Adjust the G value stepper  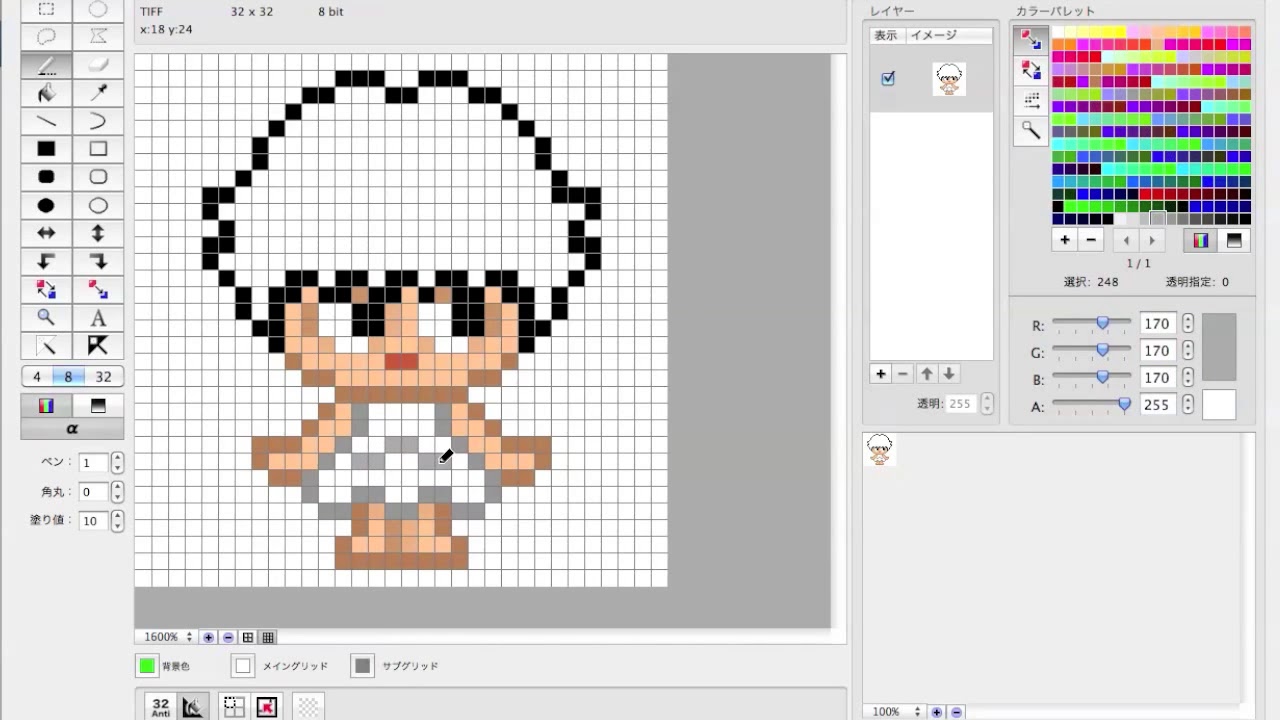click(1188, 351)
